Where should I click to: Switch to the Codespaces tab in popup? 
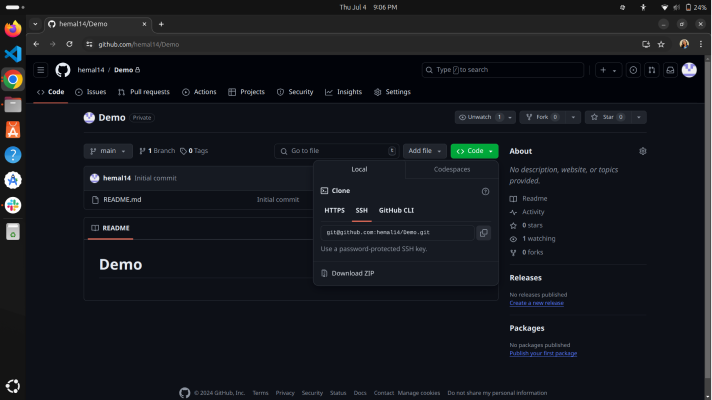452,169
